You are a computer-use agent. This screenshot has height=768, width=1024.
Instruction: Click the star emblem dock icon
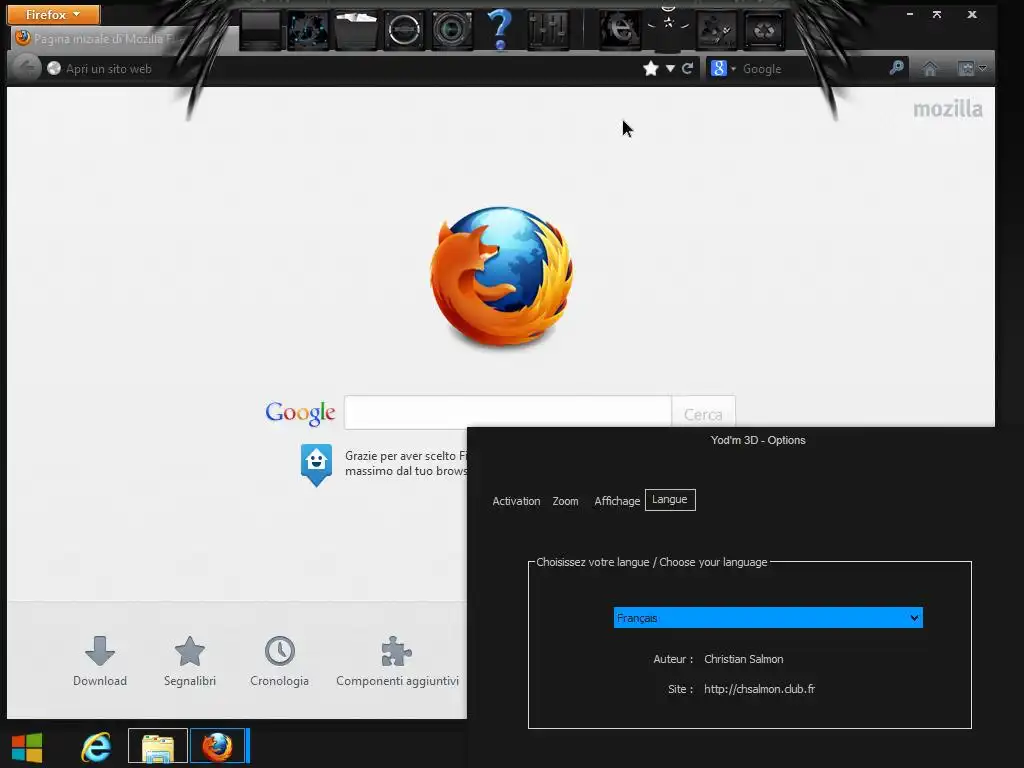[668, 25]
